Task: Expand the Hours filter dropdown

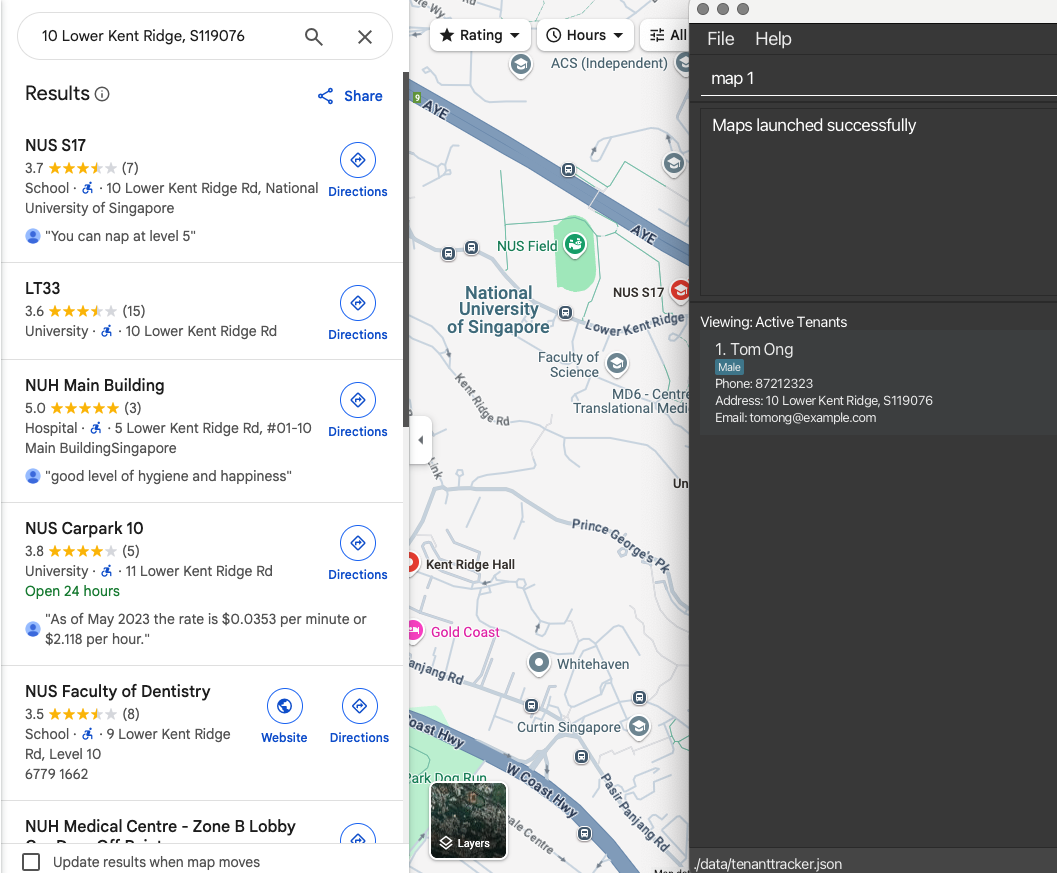Action: tap(585, 35)
